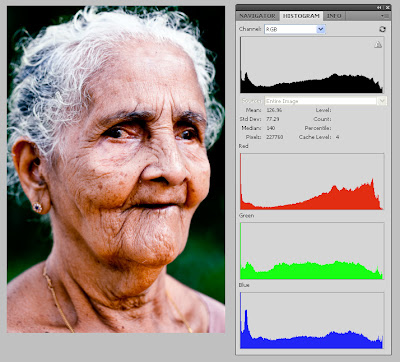Click the Cache Level value 4
This screenshot has width=400, height=362.
(337, 137)
